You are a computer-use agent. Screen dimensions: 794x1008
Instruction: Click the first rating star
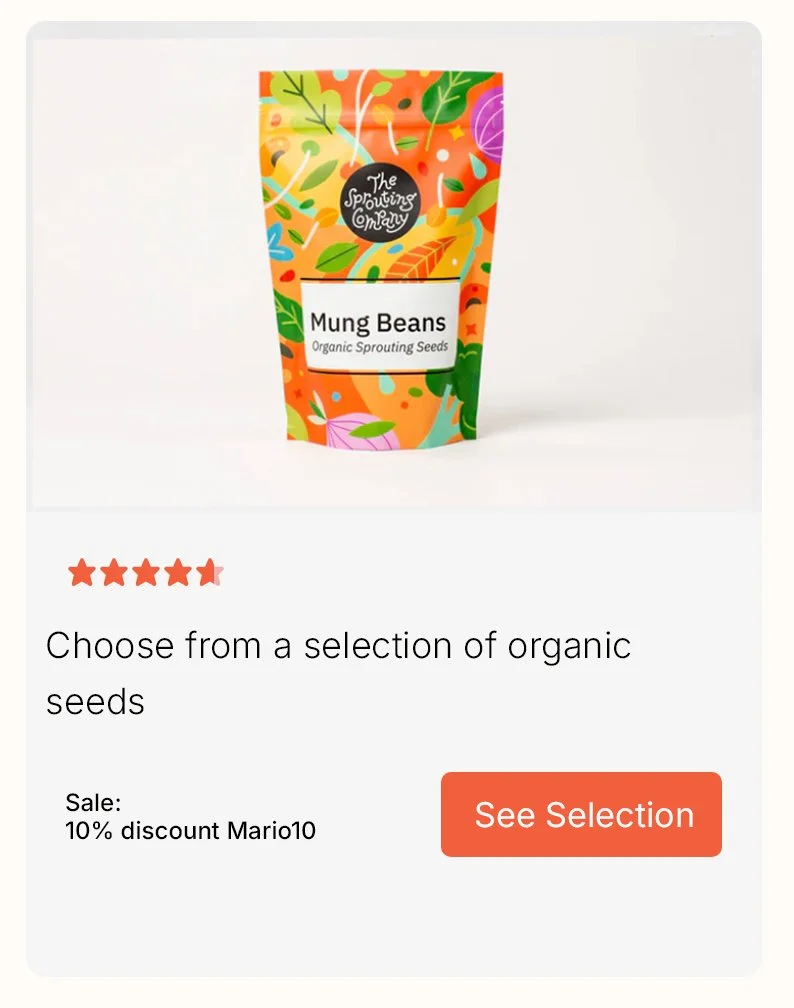click(82, 572)
